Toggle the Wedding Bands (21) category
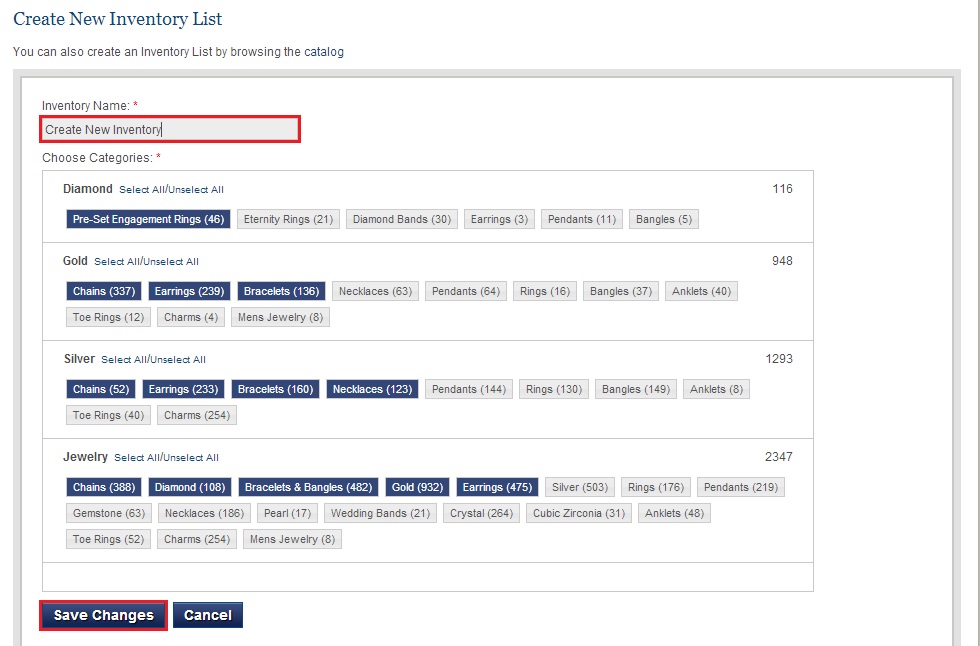The image size is (980, 646). coord(381,514)
